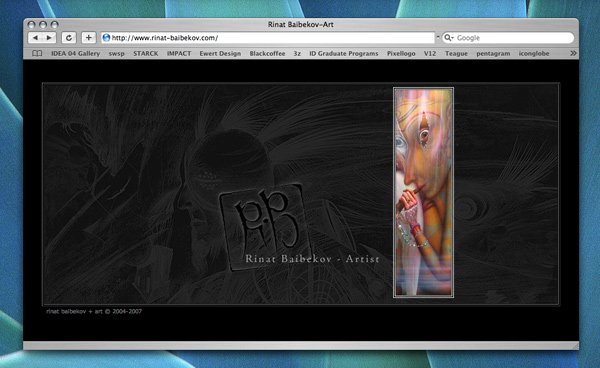Select the Blackcoffee bookmark
The image size is (600, 368).
click(x=267, y=54)
